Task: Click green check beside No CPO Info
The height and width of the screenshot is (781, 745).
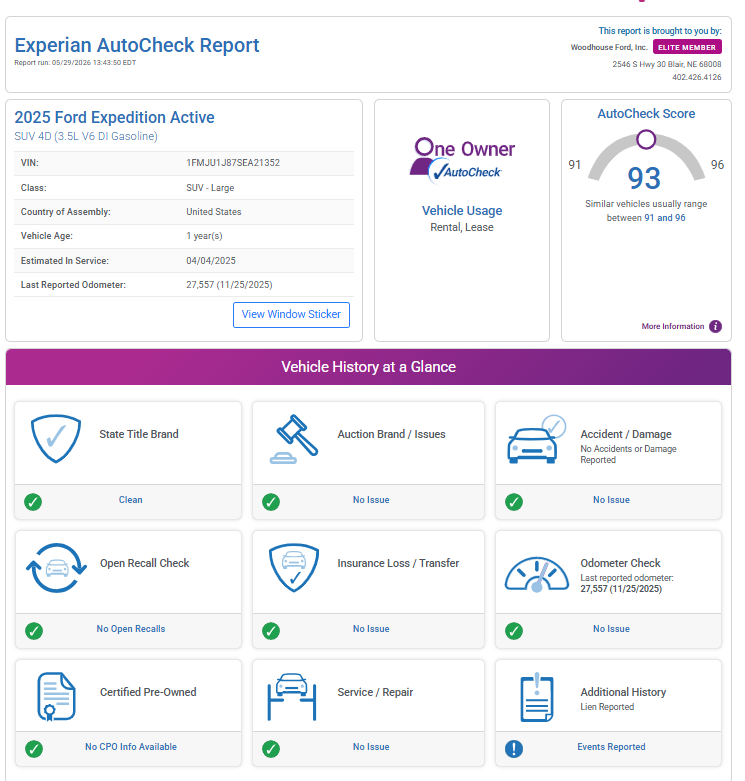Action: [x=34, y=749]
